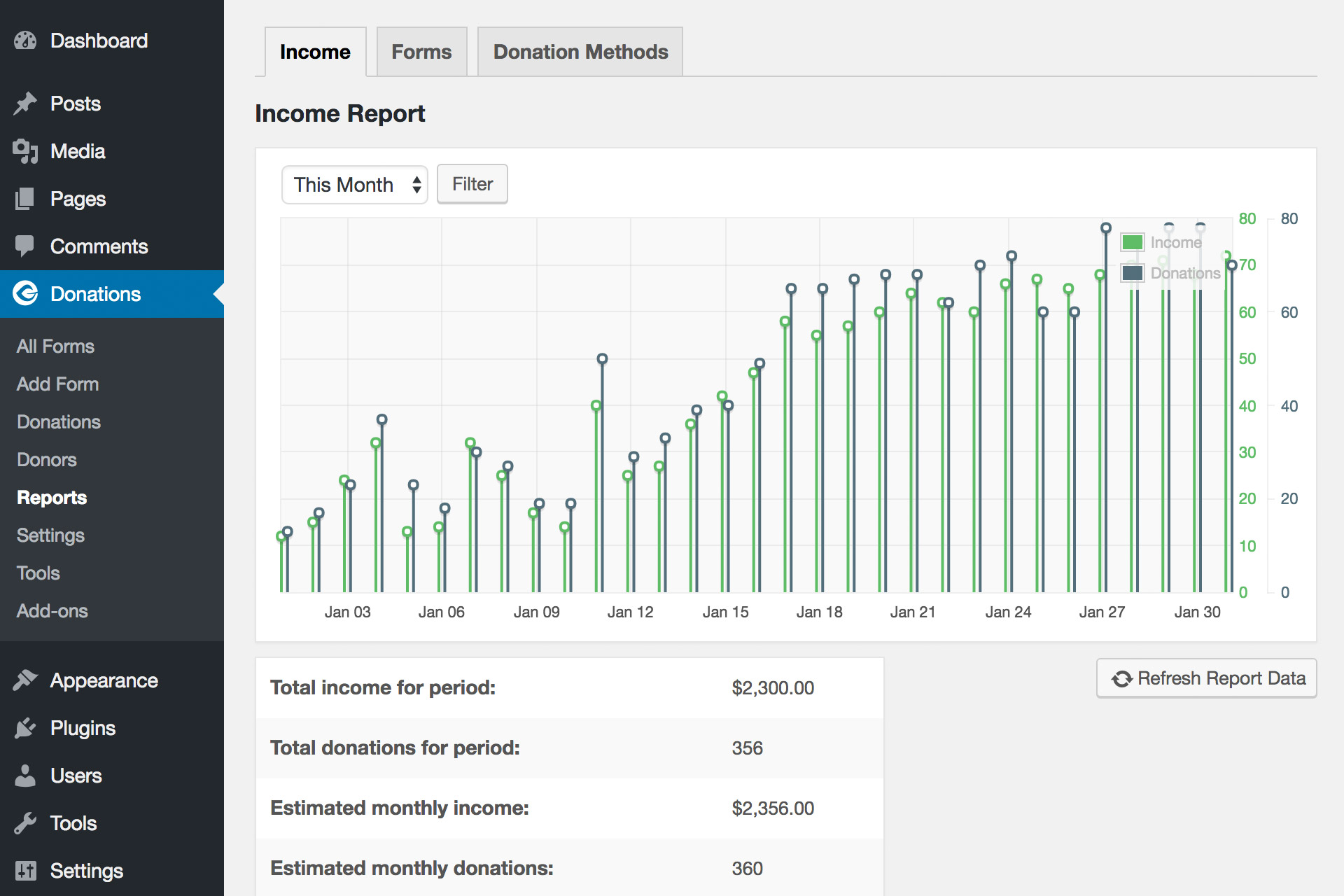Click the Jan 12 Donations data point
The width and height of the screenshot is (1344, 896).
click(633, 457)
